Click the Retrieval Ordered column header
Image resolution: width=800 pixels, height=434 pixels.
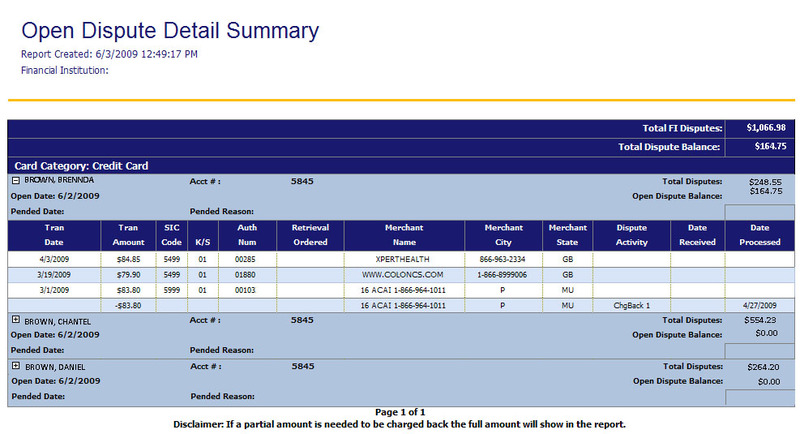310,234
